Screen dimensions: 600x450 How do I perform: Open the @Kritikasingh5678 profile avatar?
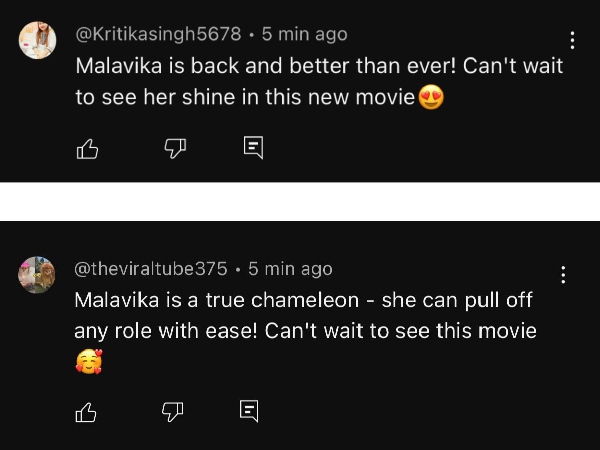[x=38, y=41]
